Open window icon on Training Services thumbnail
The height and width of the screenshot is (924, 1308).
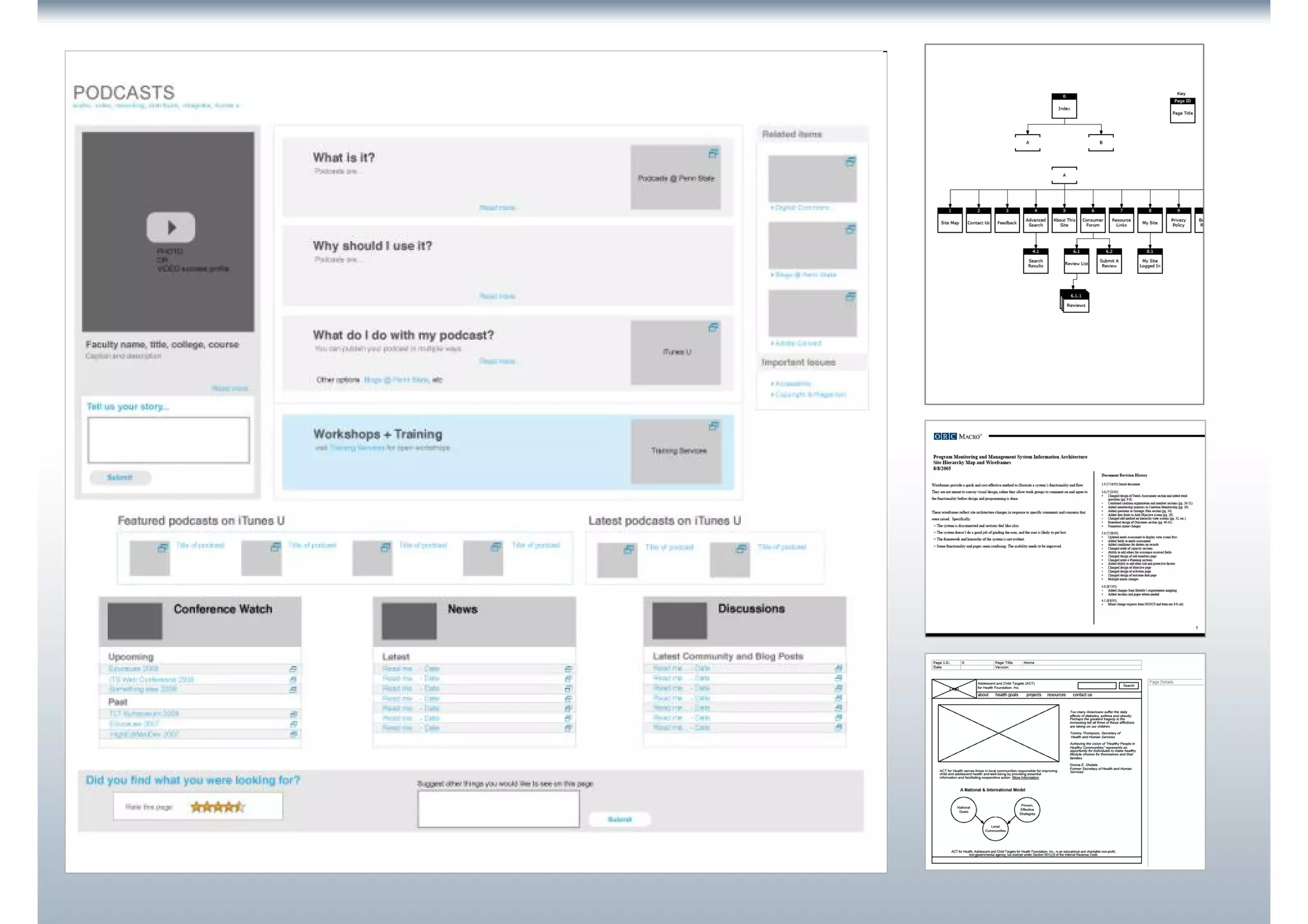click(x=714, y=426)
